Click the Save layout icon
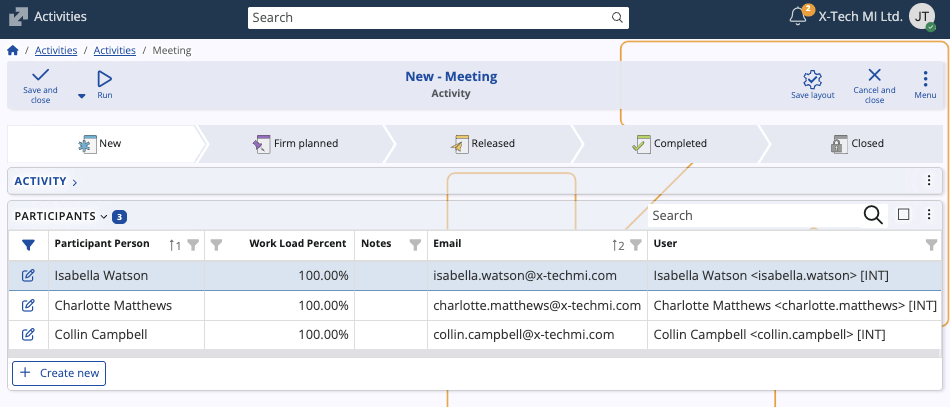This screenshot has width=950, height=407. coord(812,78)
